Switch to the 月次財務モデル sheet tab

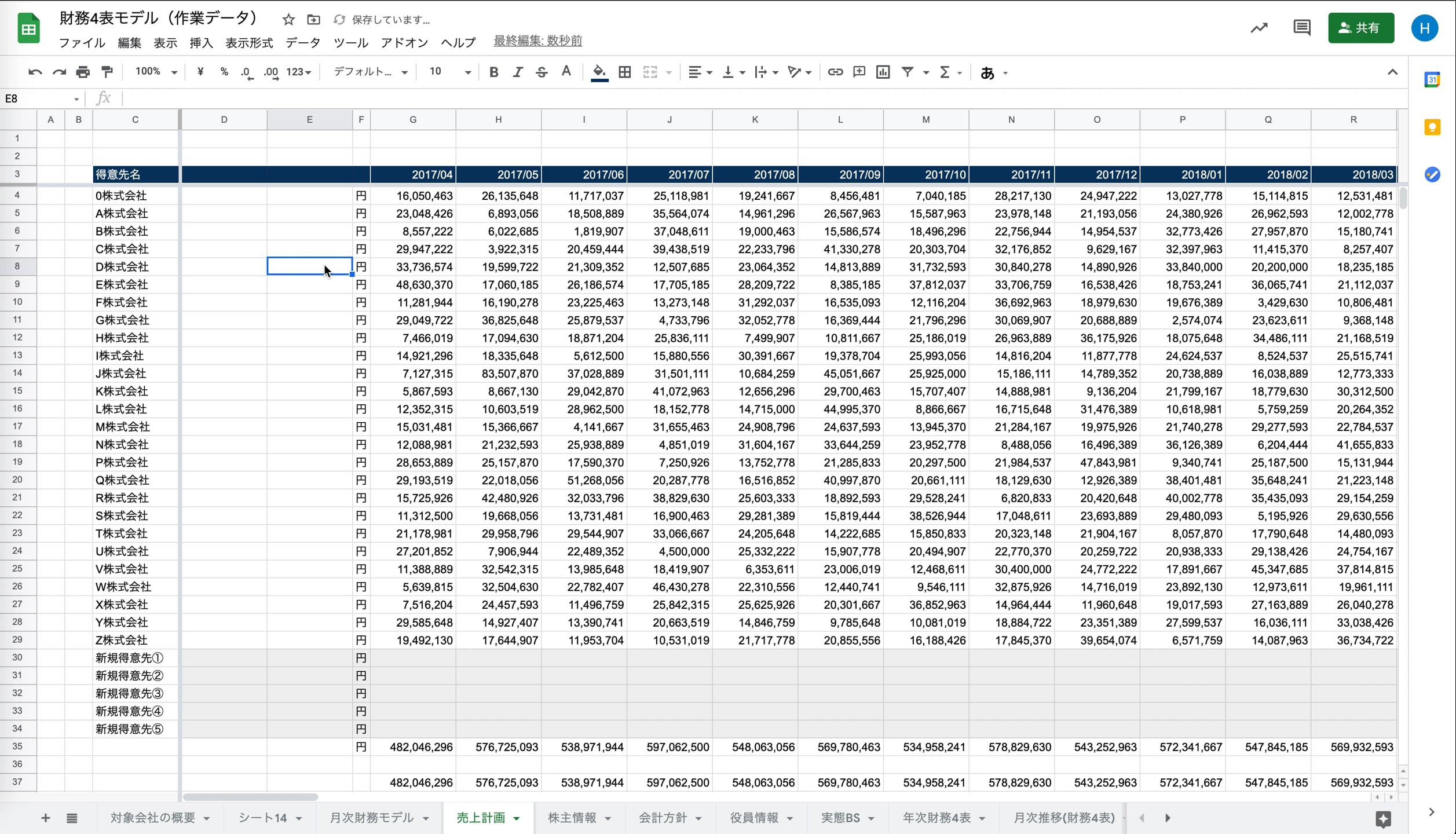pyautogui.click(x=371, y=817)
